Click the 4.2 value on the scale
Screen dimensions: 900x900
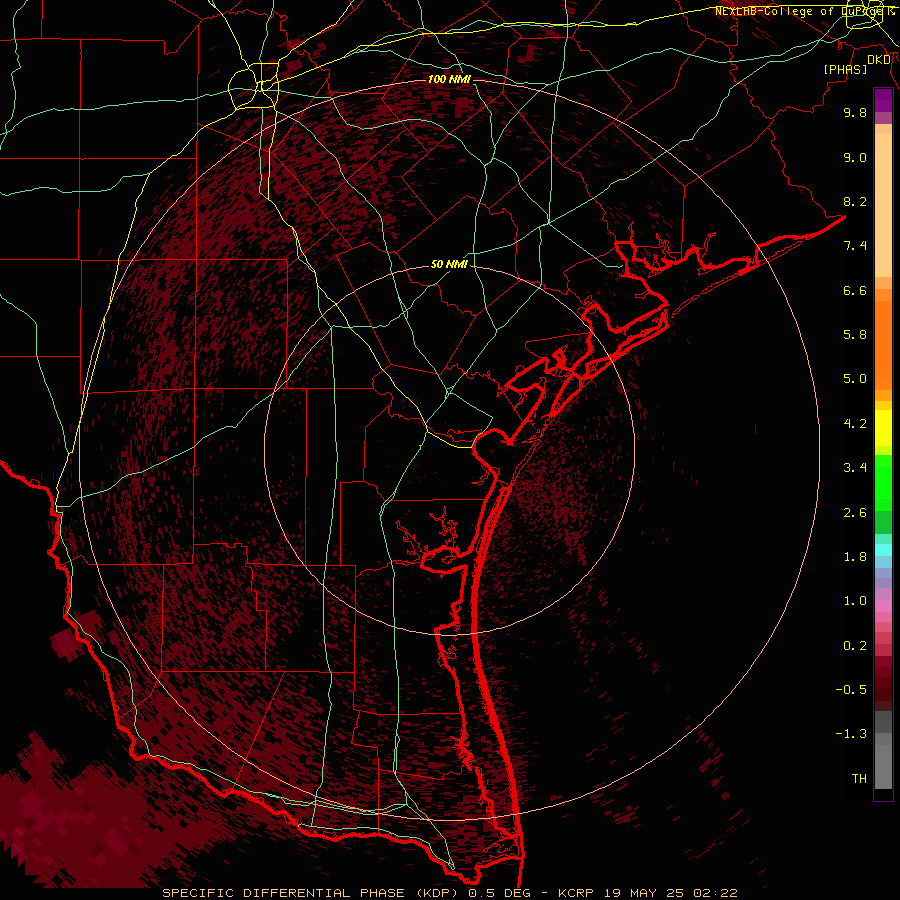[x=855, y=424]
